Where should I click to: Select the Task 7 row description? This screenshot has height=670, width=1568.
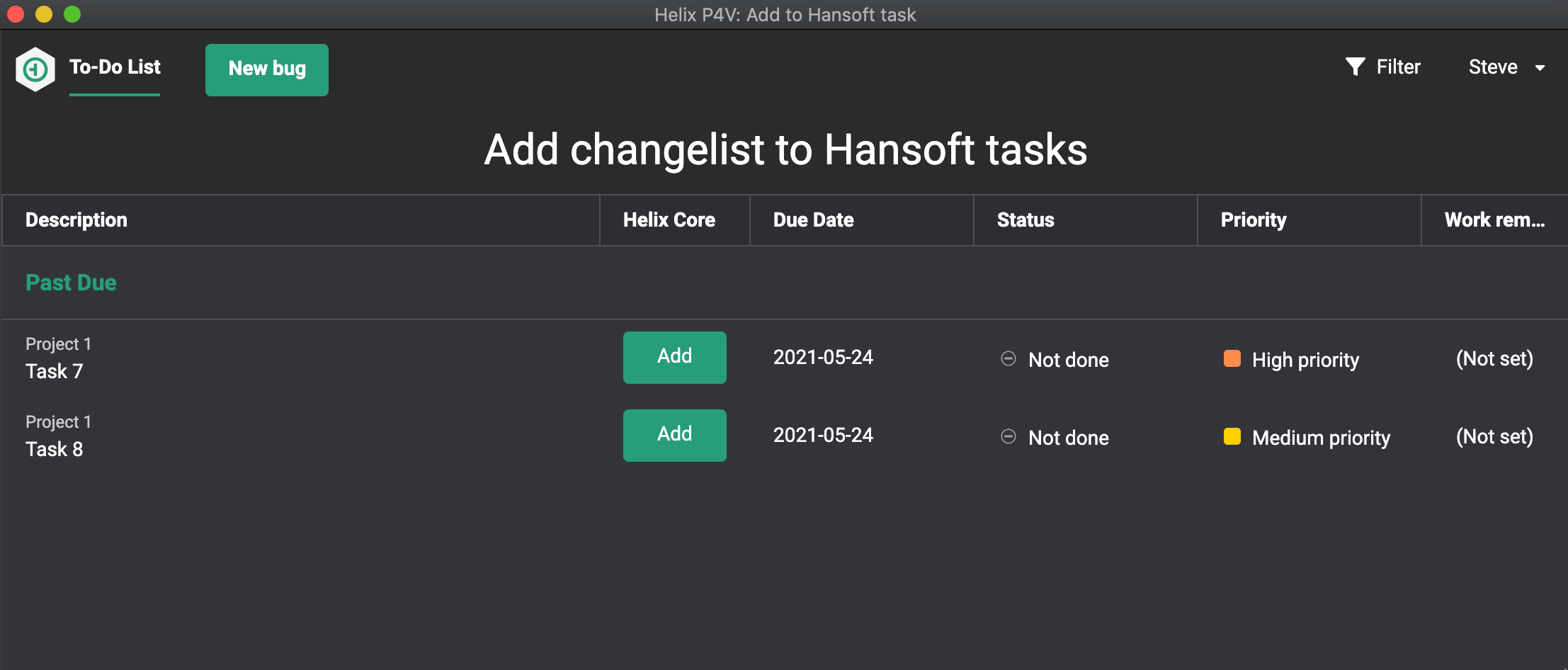pyautogui.click(x=55, y=371)
